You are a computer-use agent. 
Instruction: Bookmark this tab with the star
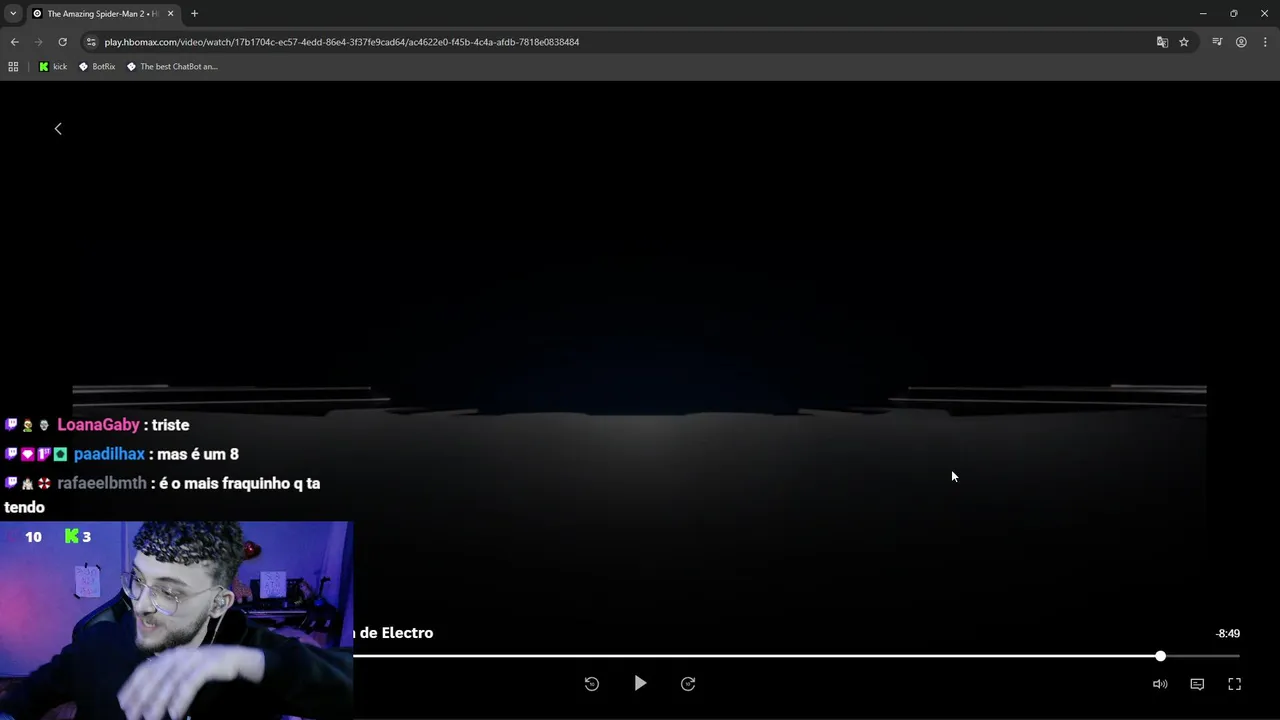tap(1184, 42)
